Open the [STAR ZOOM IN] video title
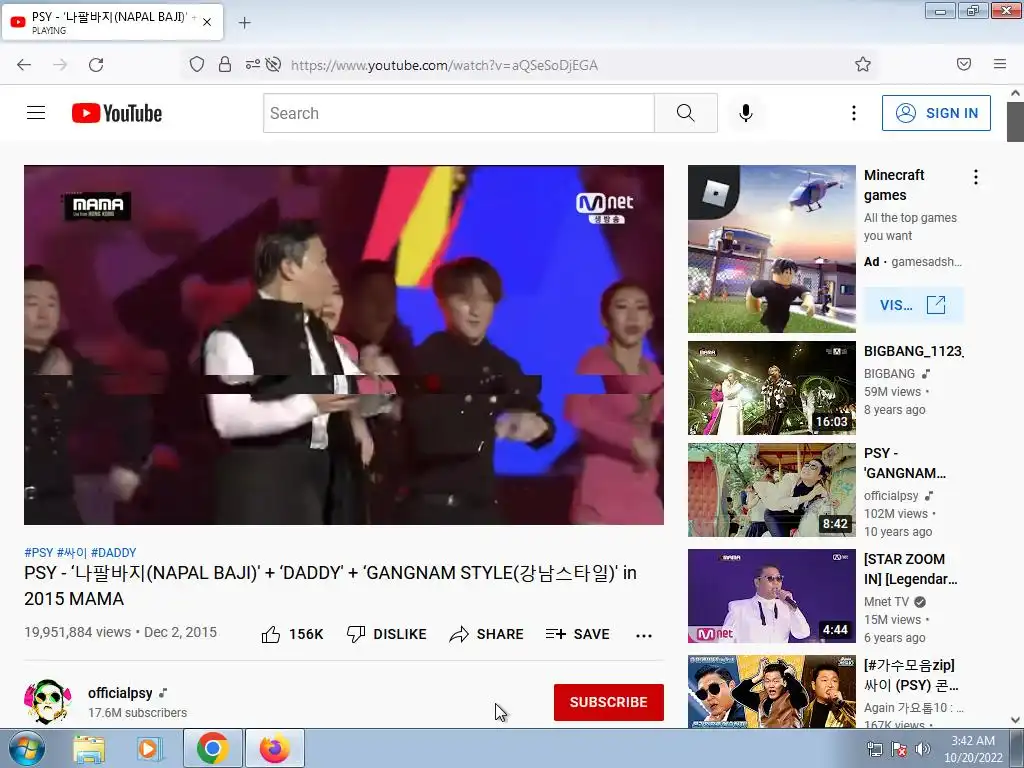1024x768 pixels. tap(910, 569)
